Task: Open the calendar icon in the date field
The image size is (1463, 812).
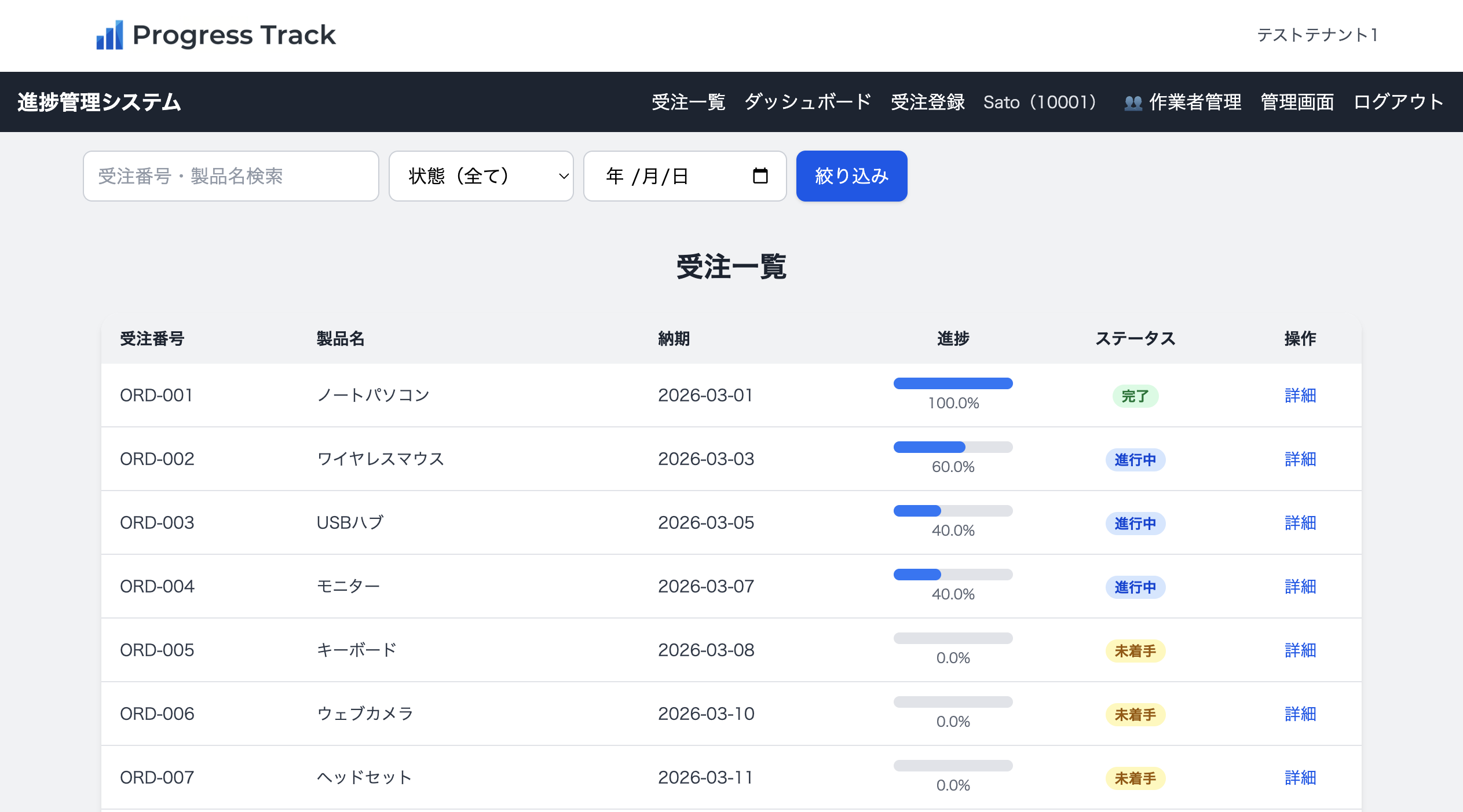Action: click(759, 175)
